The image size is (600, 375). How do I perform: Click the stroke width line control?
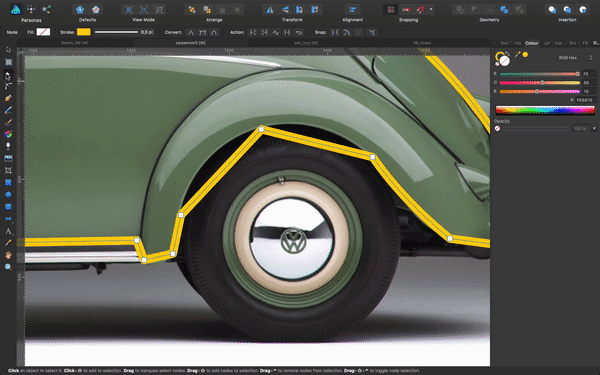click(x=116, y=32)
